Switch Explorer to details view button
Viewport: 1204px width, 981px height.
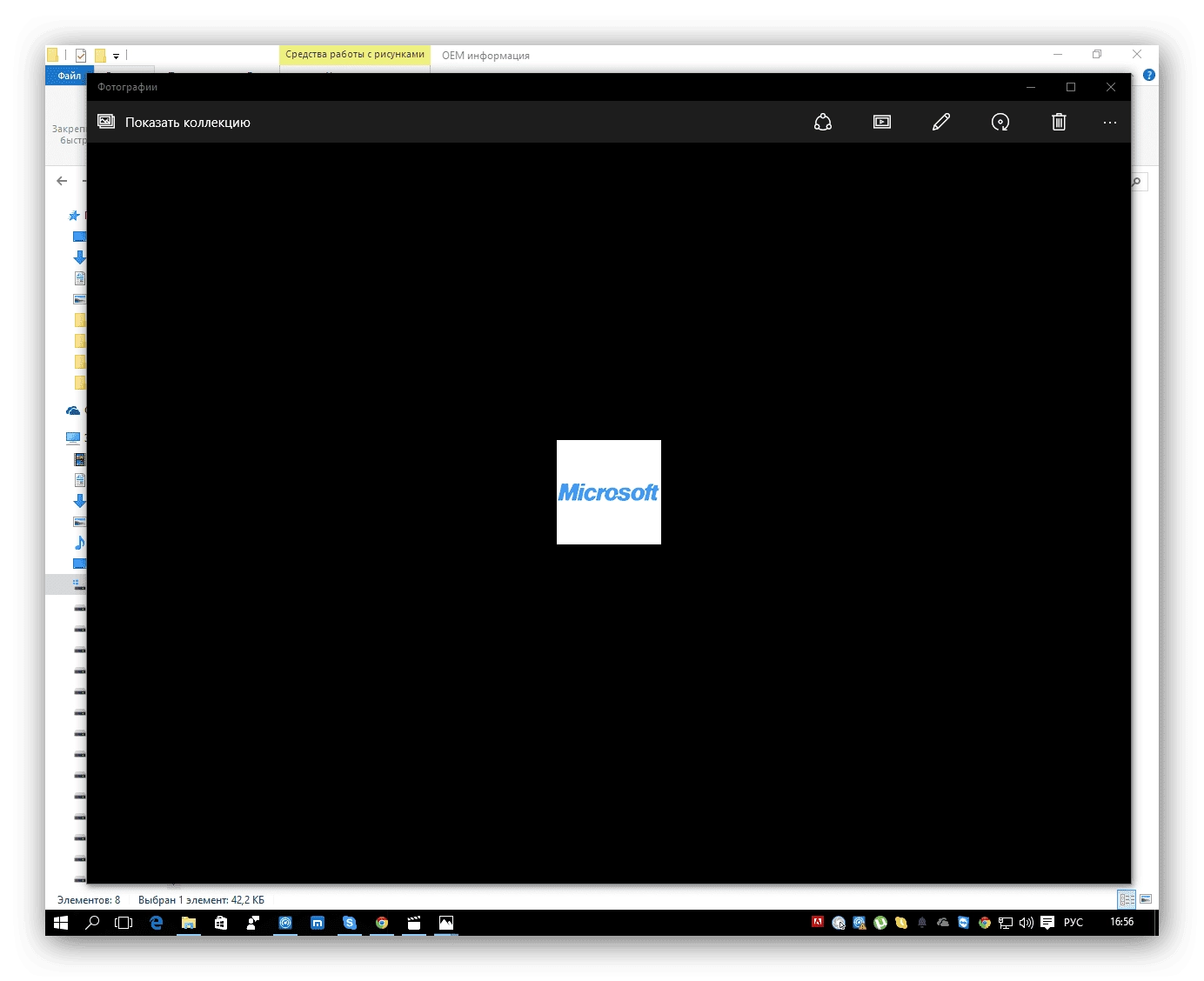[1127, 899]
